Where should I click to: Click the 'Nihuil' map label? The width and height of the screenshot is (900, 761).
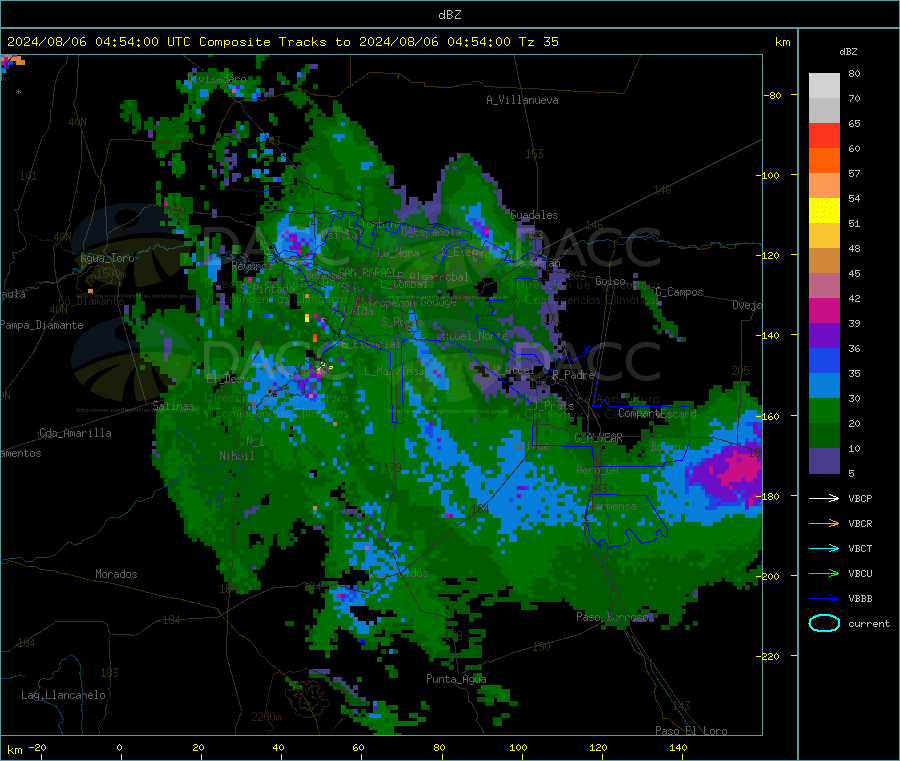click(236, 456)
